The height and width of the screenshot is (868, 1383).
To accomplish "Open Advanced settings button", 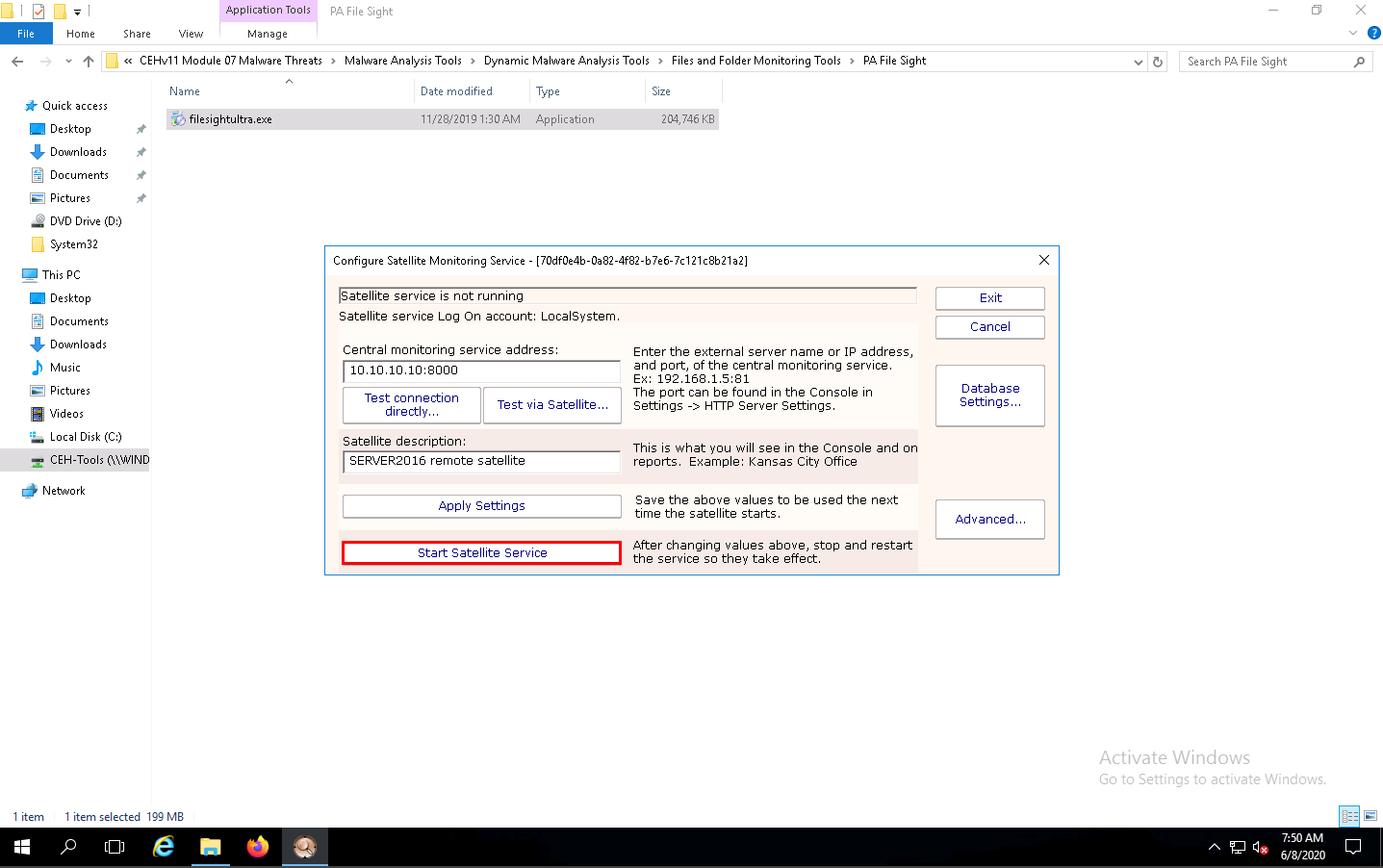I will (x=990, y=520).
